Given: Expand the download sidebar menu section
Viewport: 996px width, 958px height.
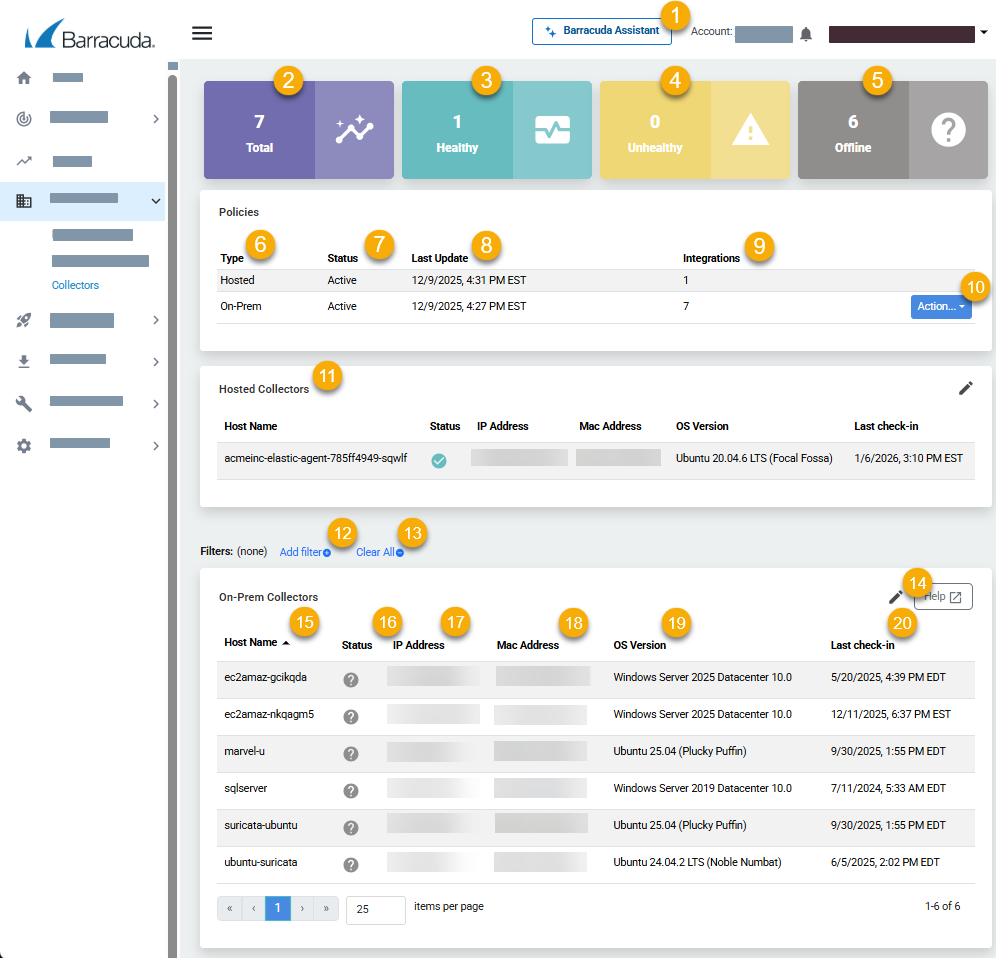Looking at the screenshot, I should tap(155, 361).
